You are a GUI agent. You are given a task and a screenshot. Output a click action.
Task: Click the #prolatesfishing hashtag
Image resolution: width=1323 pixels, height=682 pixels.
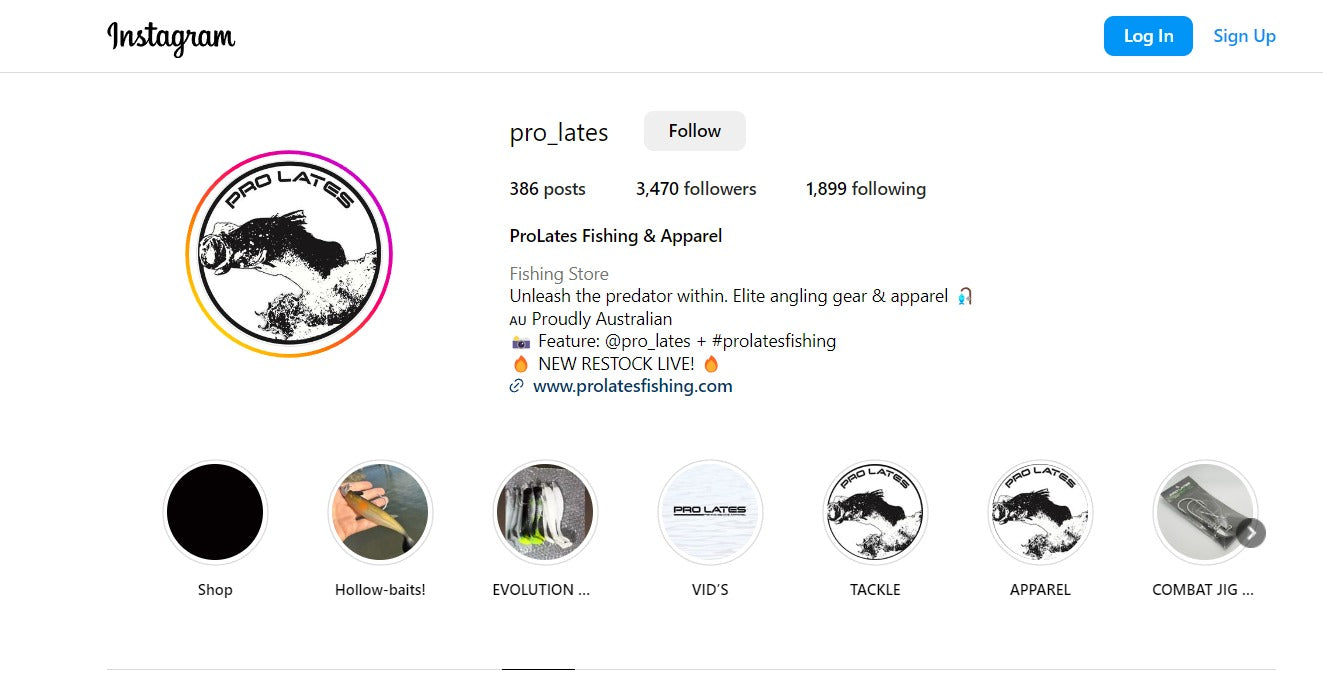click(x=774, y=341)
